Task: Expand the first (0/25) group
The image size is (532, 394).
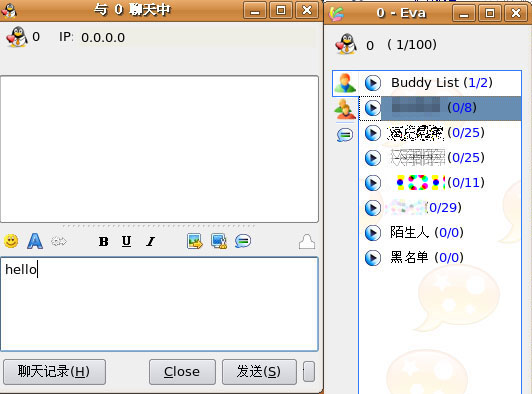Action: [373, 133]
